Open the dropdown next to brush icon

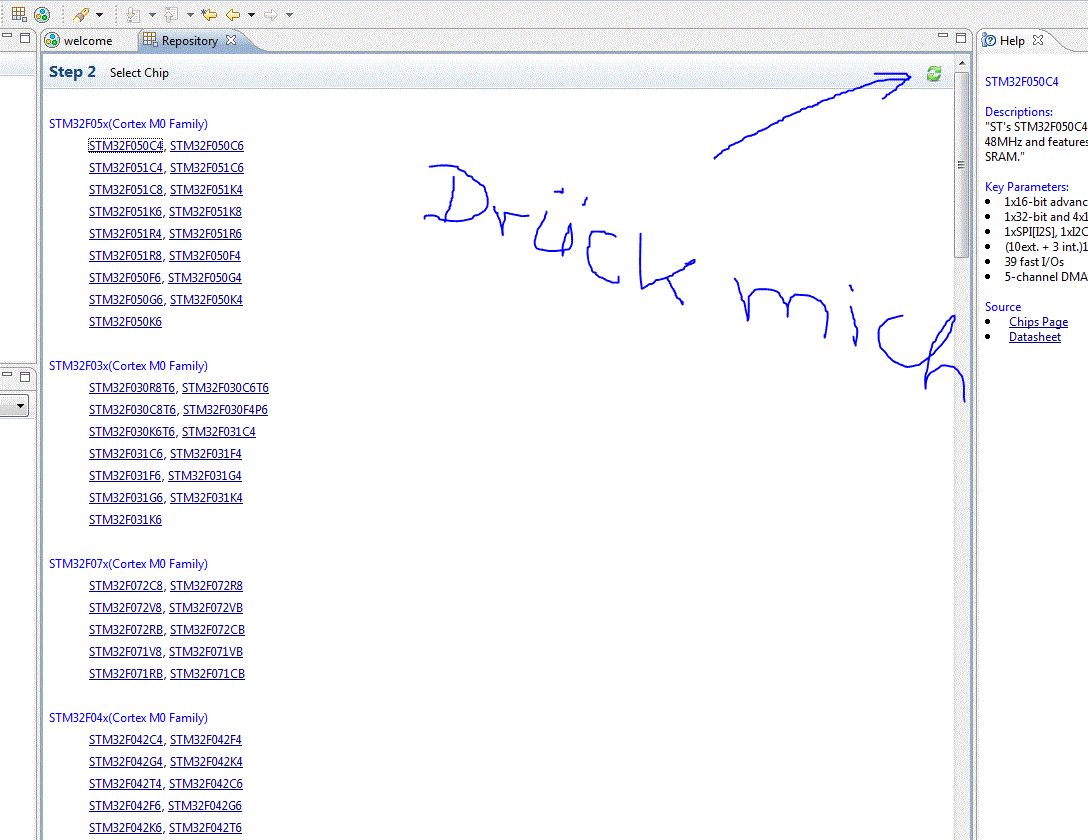pos(100,15)
